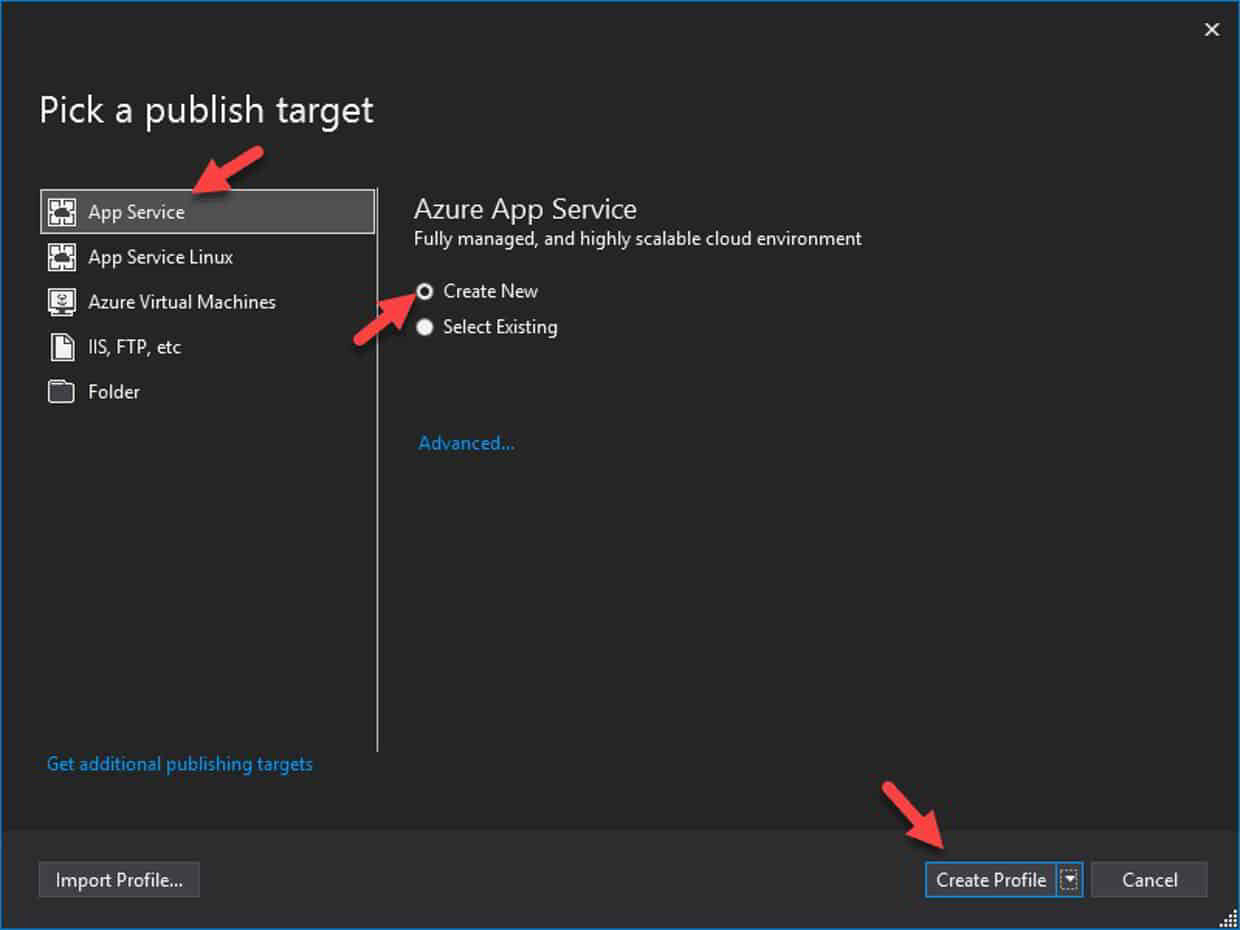Click the IIS, FTP, etc document icon

tap(62, 347)
